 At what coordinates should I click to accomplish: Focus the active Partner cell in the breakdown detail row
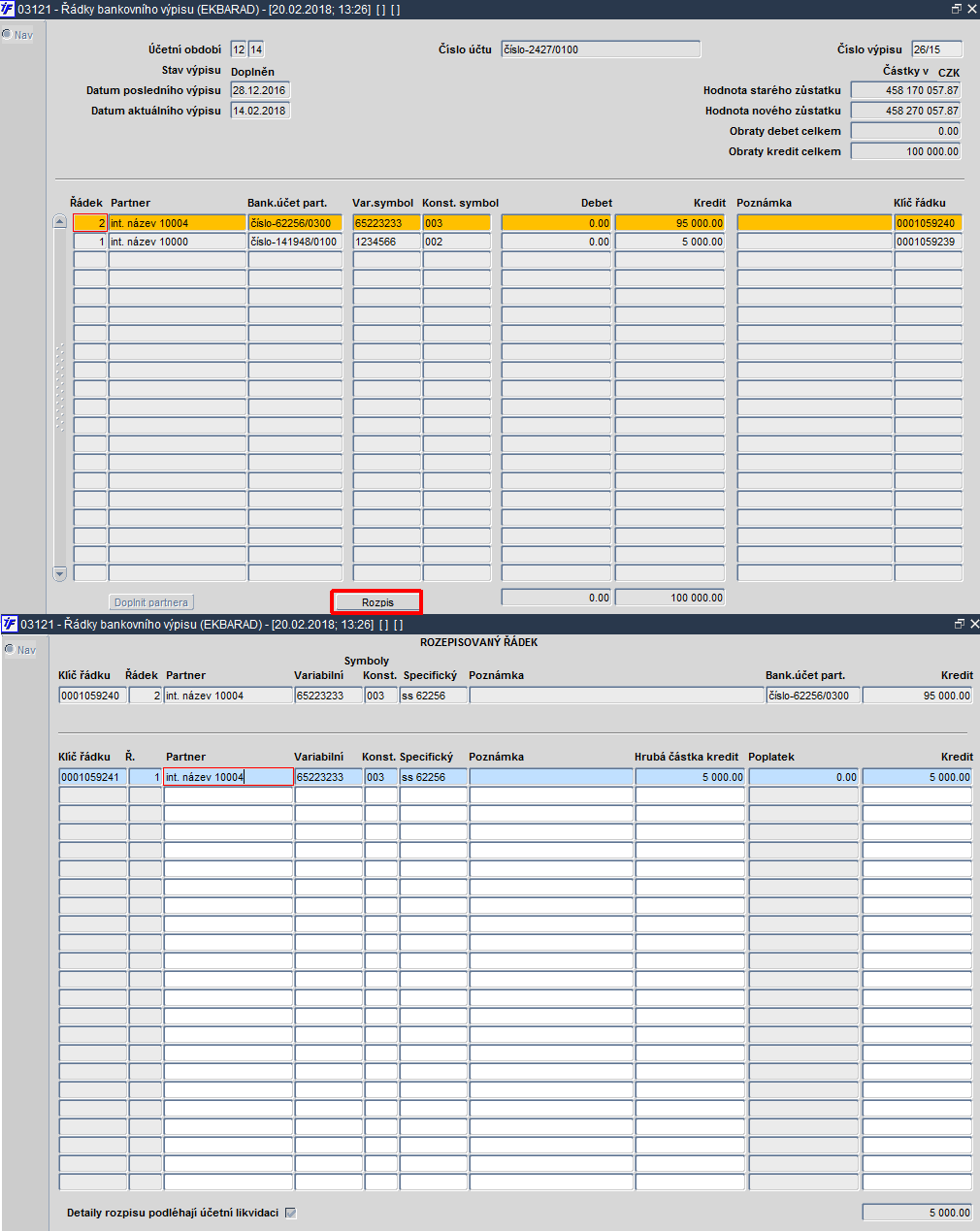pyautogui.click(x=228, y=777)
